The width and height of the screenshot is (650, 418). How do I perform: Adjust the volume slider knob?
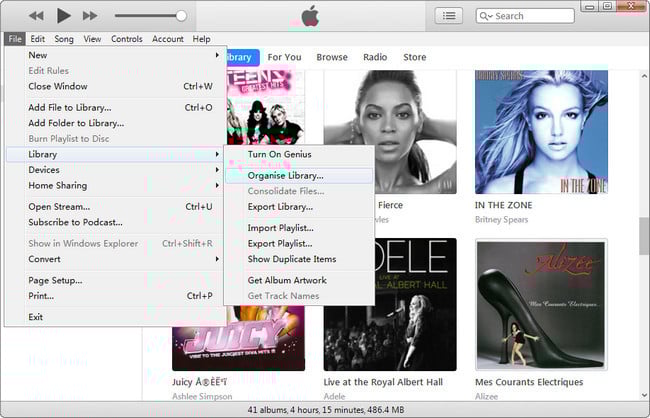click(181, 16)
